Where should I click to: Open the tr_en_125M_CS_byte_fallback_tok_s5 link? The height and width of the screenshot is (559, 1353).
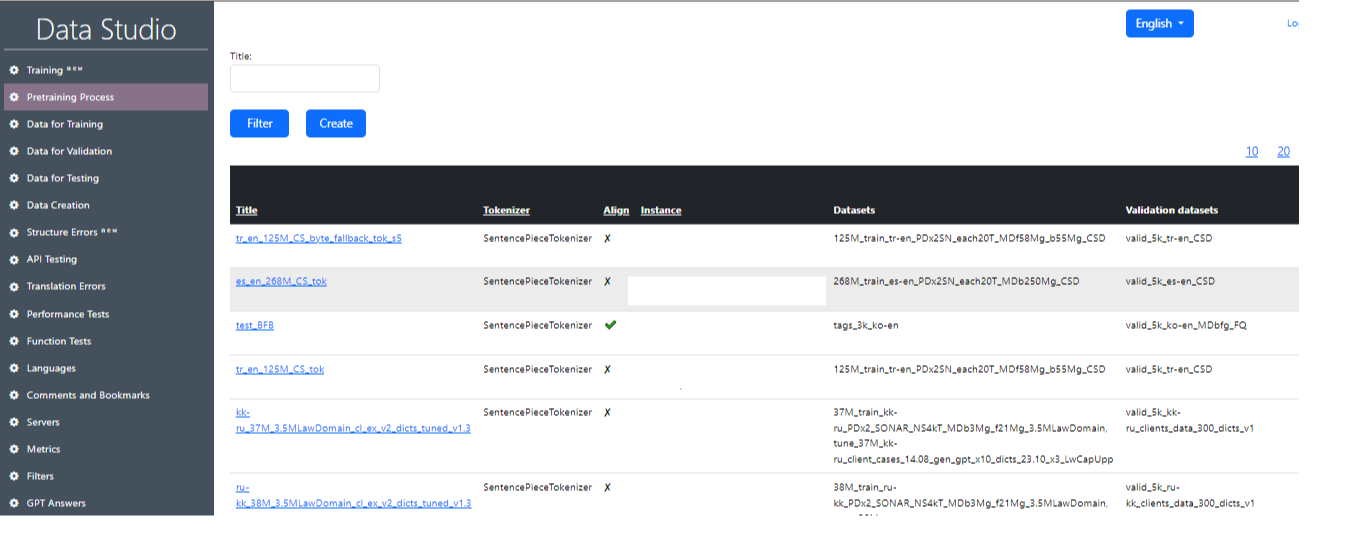click(318, 238)
